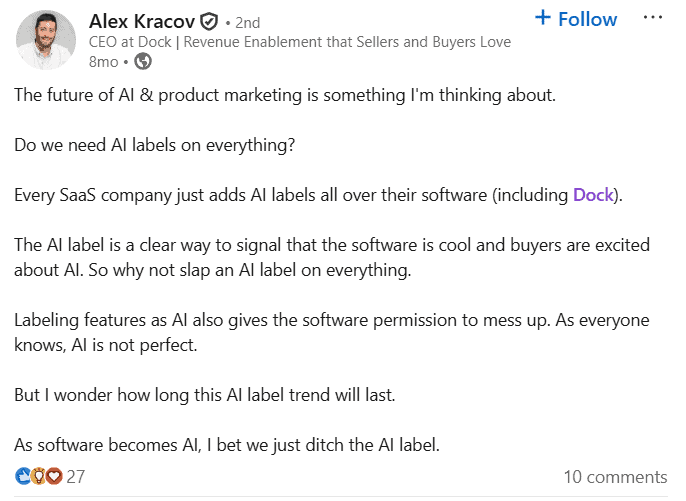Click the verified shield badge beside Alex Kracov
Viewport: 686px width, 501px height.
point(209,21)
